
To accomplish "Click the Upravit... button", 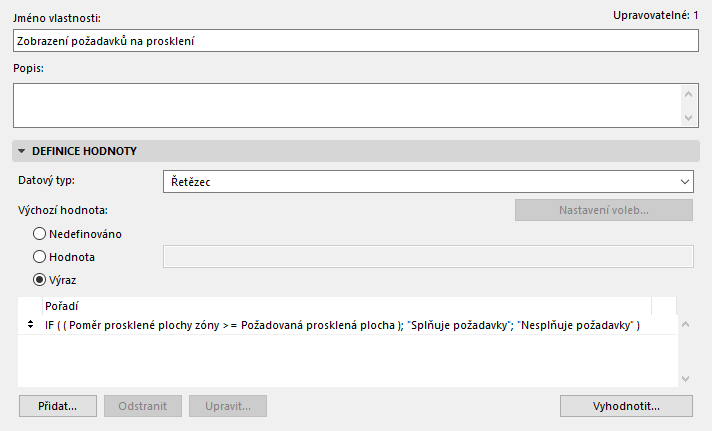I will click(x=228, y=406).
